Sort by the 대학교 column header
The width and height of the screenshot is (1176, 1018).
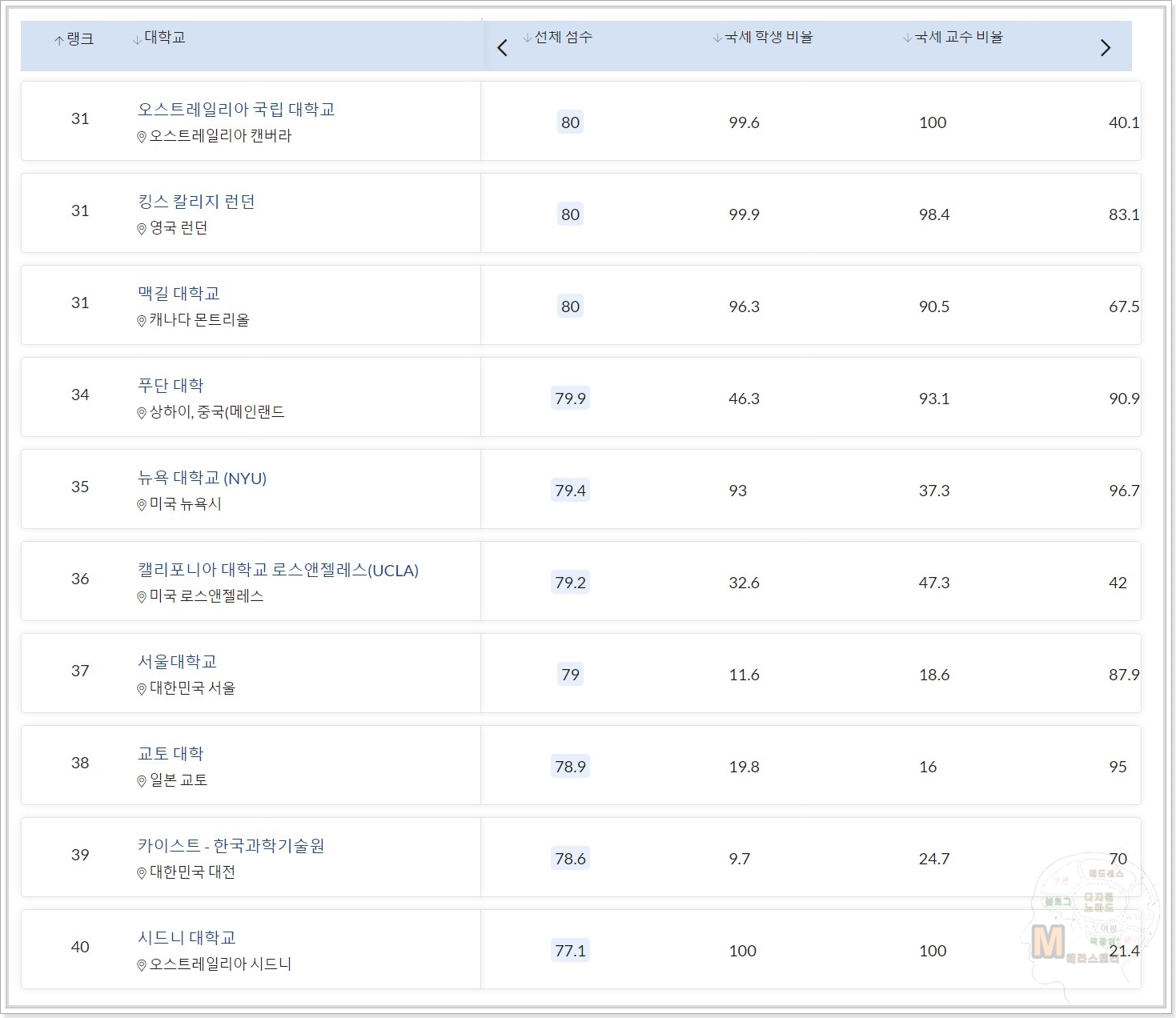[159, 38]
